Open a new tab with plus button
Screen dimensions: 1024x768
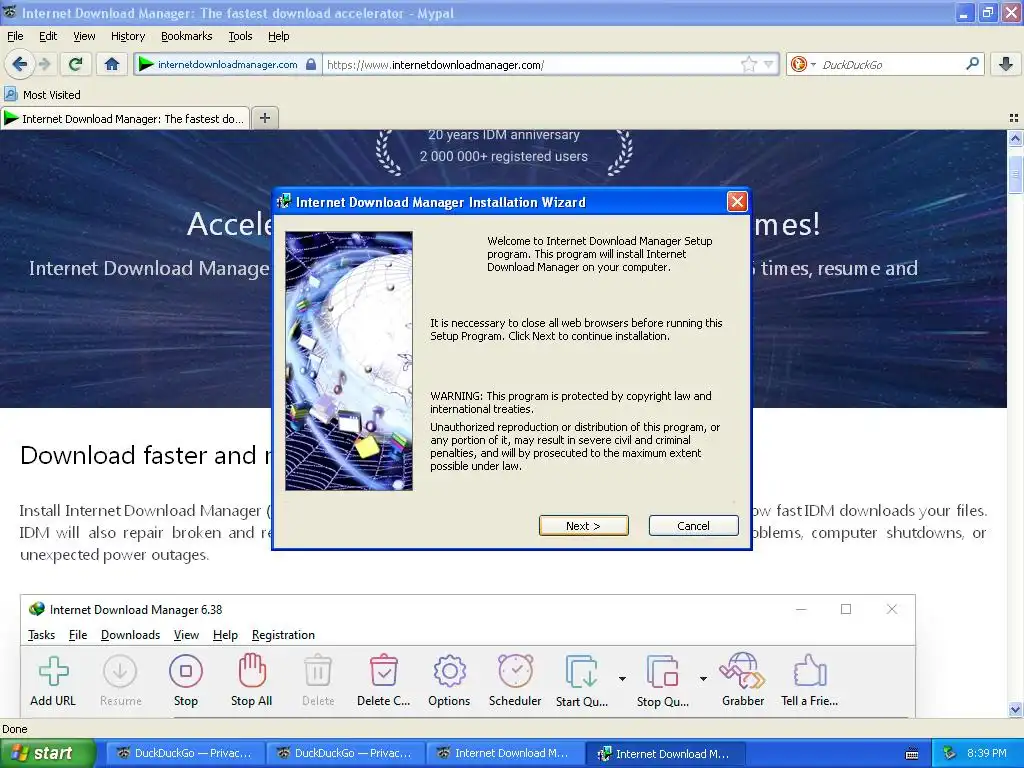(264, 118)
